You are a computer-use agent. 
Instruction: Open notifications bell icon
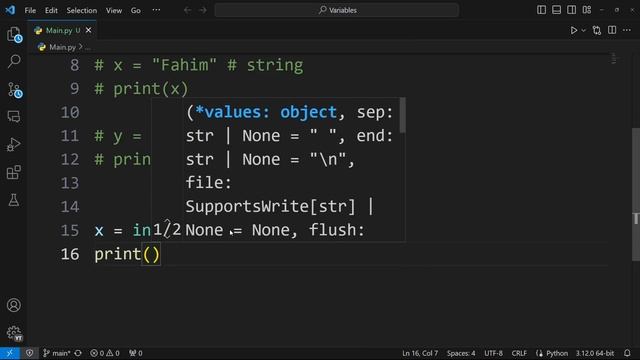click(627, 353)
